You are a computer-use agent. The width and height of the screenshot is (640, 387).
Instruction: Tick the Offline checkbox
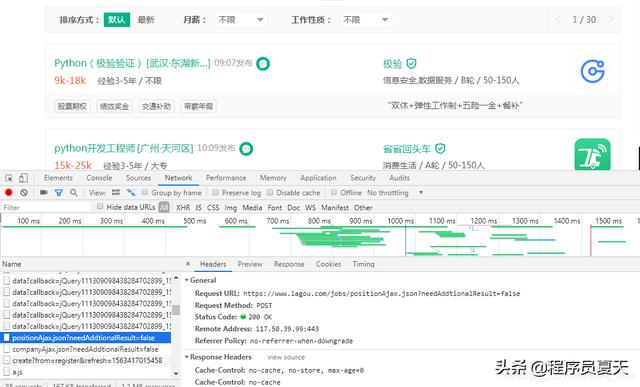(334, 192)
